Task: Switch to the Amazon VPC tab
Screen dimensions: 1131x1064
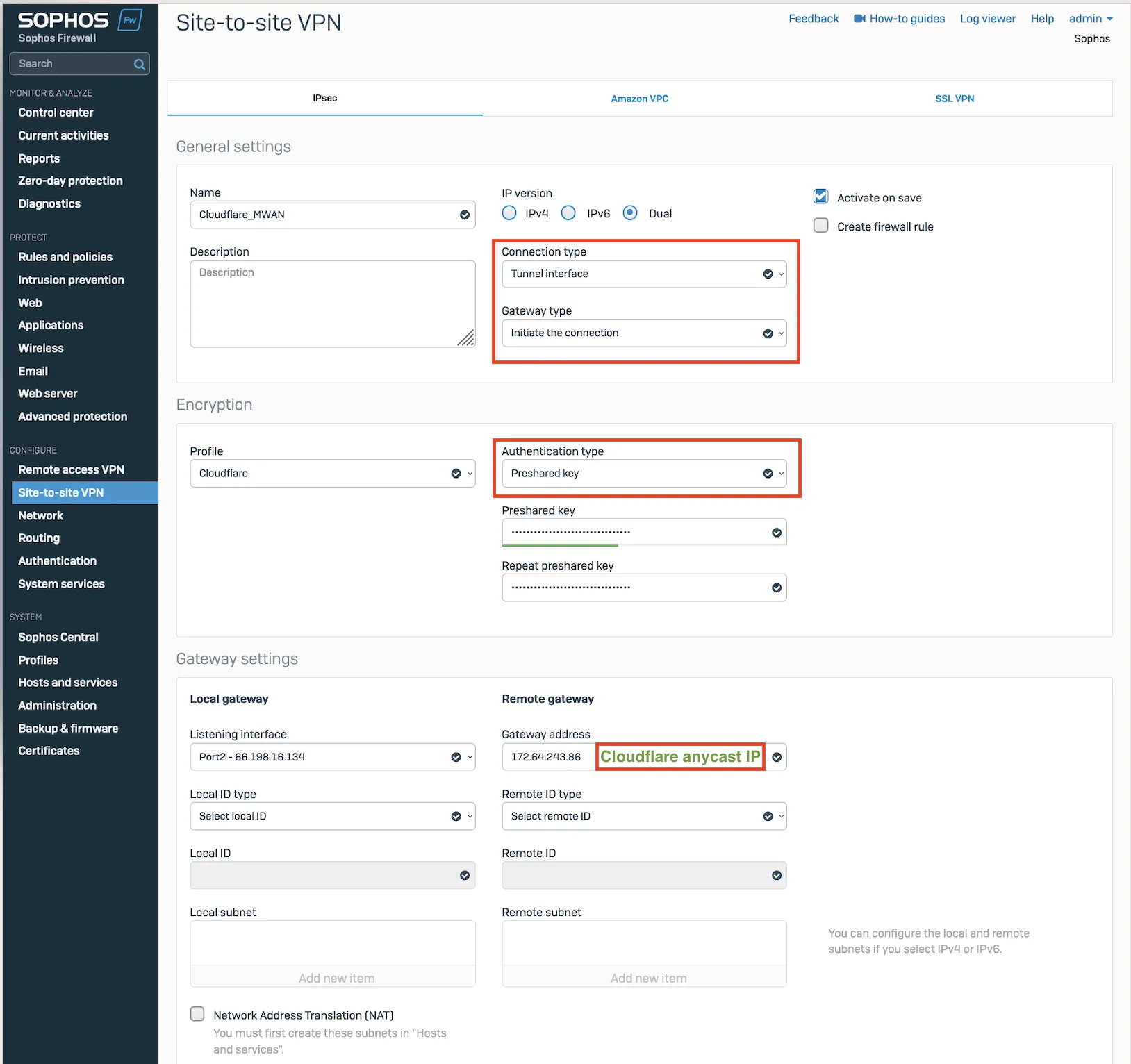Action: pos(639,99)
